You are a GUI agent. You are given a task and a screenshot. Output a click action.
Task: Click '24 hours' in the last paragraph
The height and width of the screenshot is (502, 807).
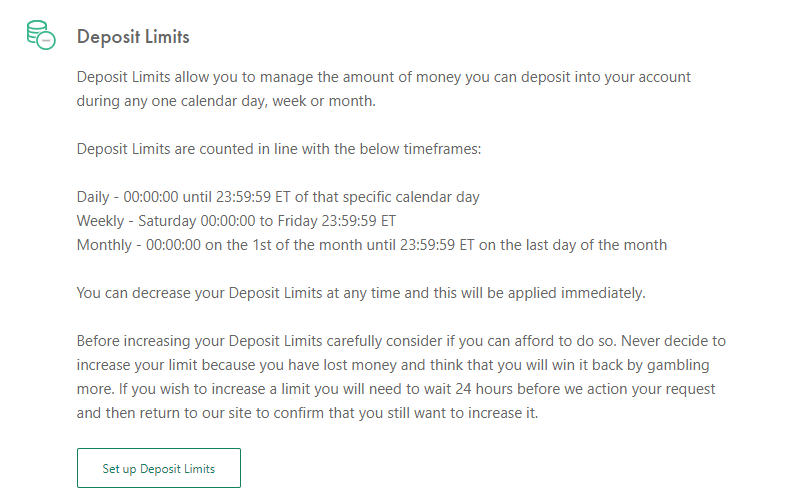(484, 389)
